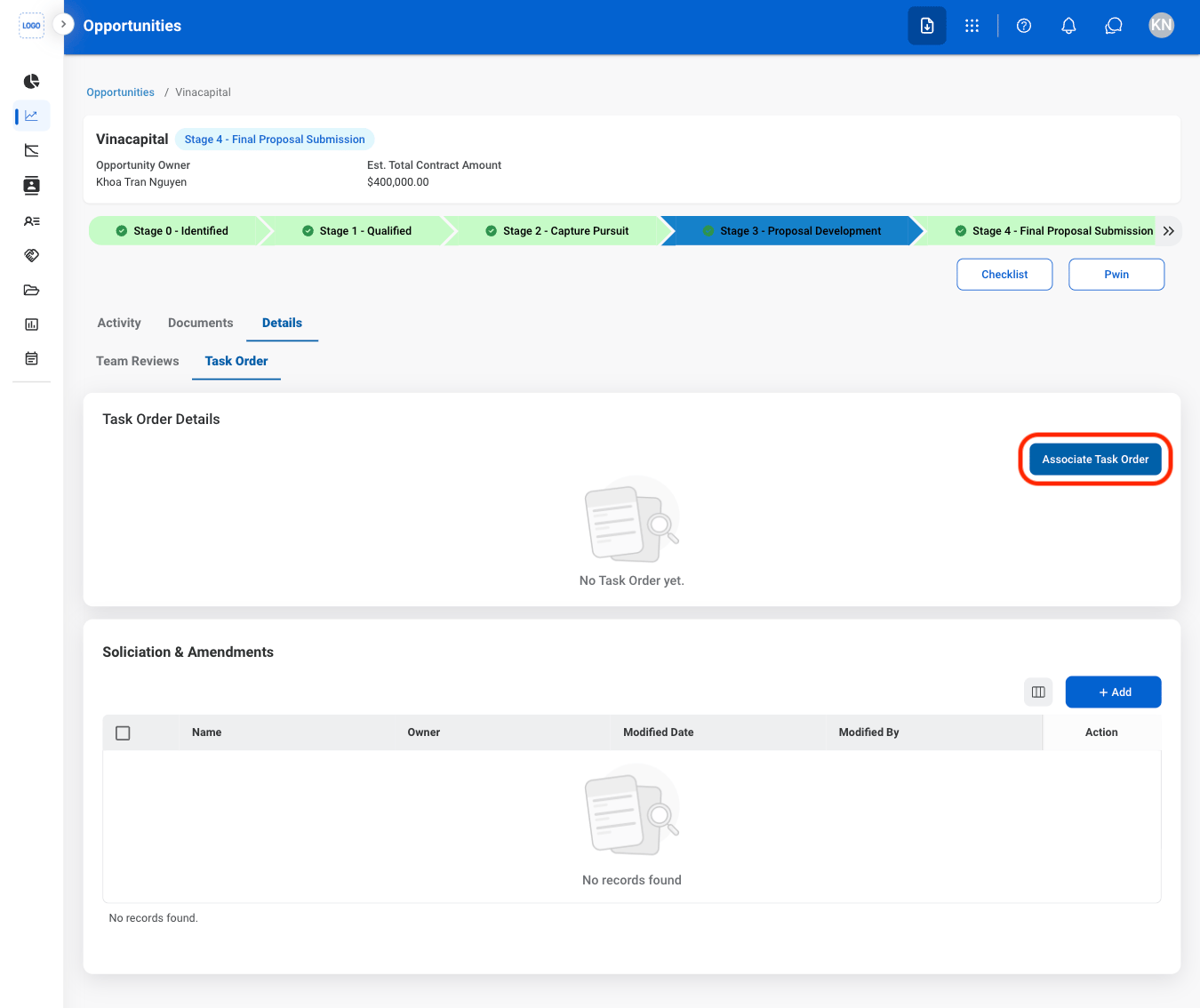The height and width of the screenshot is (1008, 1200).
Task: Open the KN user avatar menu
Action: coord(1162,25)
